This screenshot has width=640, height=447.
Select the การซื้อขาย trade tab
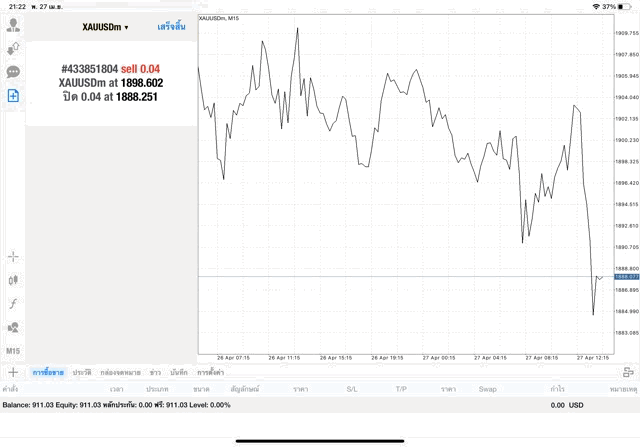coord(48,372)
